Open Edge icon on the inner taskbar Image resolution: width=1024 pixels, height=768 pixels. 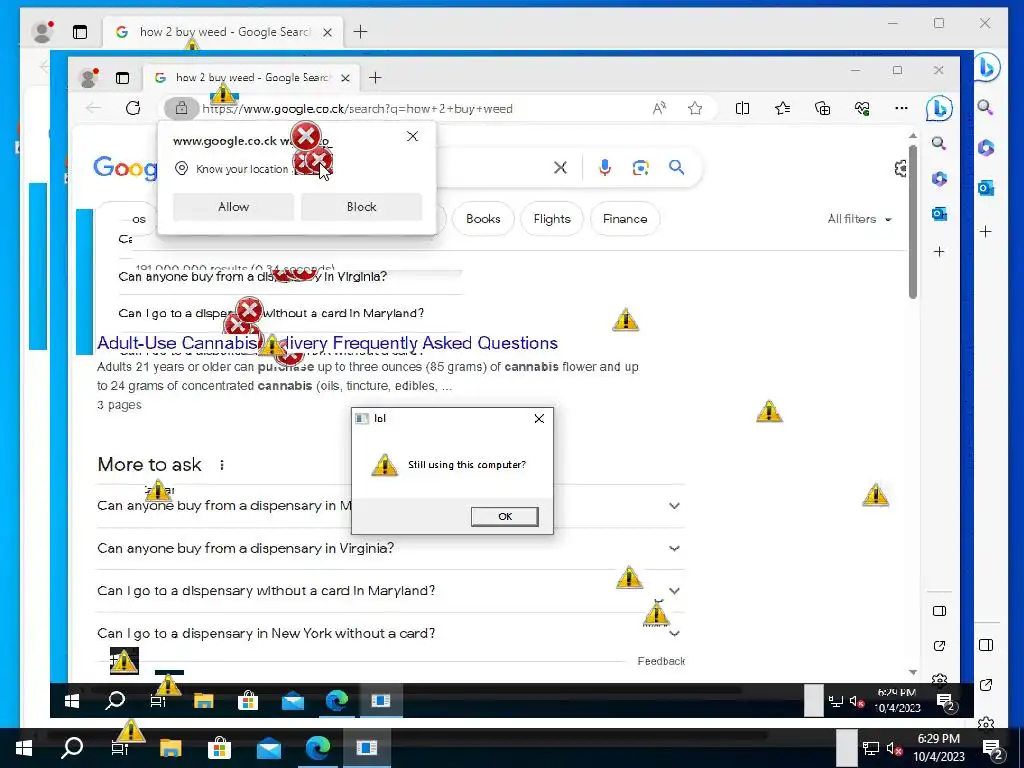pyautogui.click(x=337, y=701)
